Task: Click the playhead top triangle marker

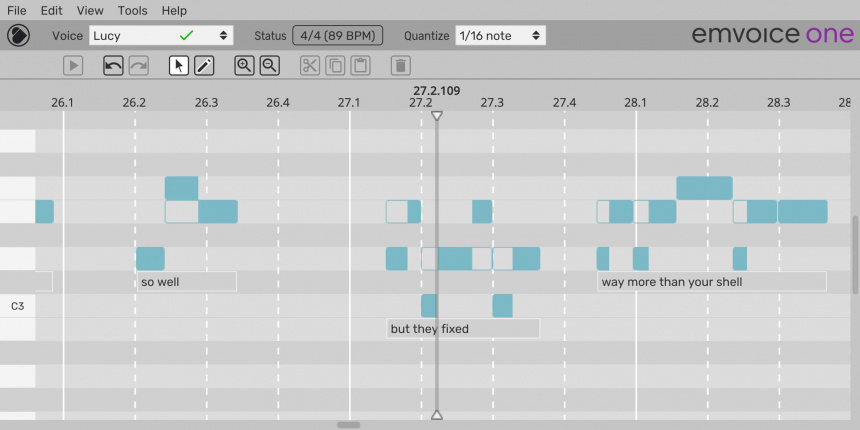Action: (x=437, y=116)
